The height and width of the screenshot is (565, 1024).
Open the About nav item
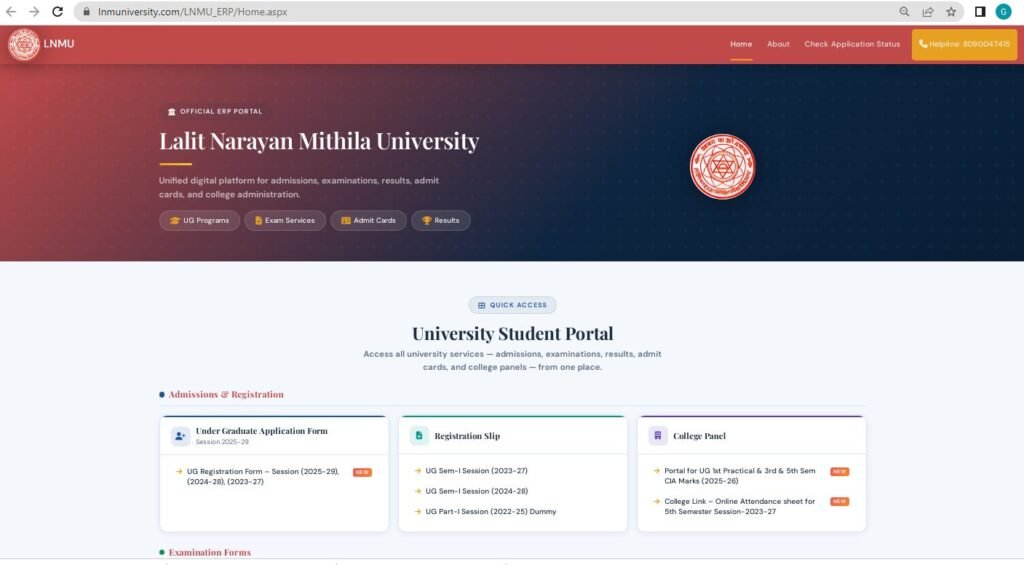click(778, 44)
